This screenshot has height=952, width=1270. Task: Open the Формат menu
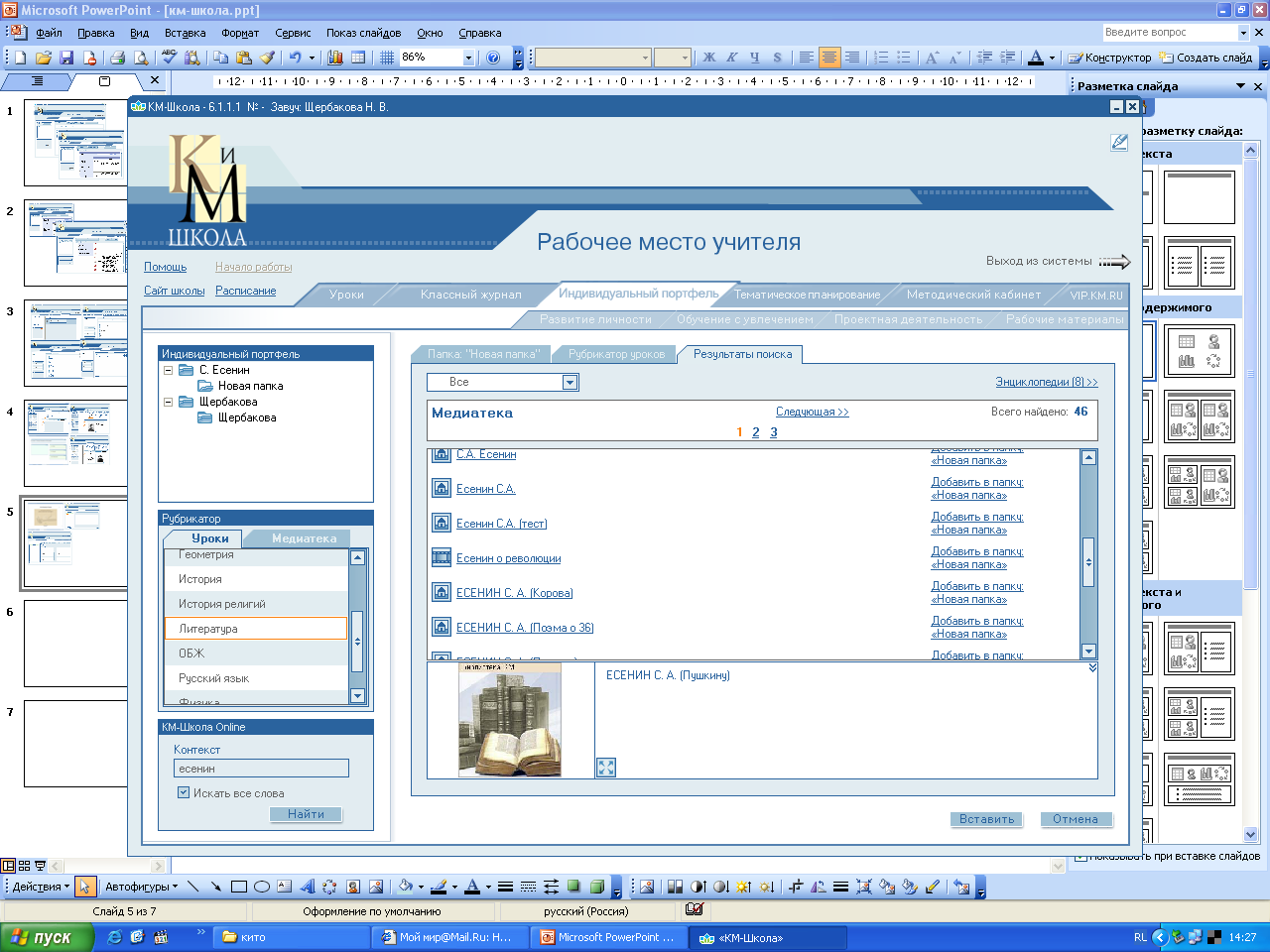point(240,33)
